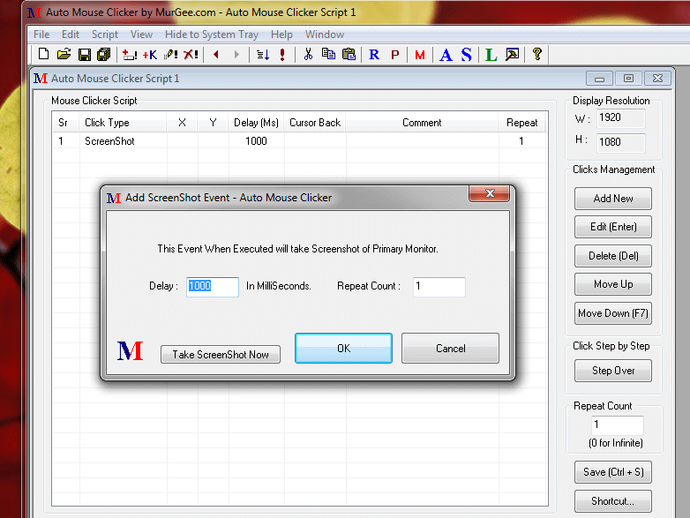
Task: Click the red exclamation mark toolbar icon
Action: click(283, 55)
